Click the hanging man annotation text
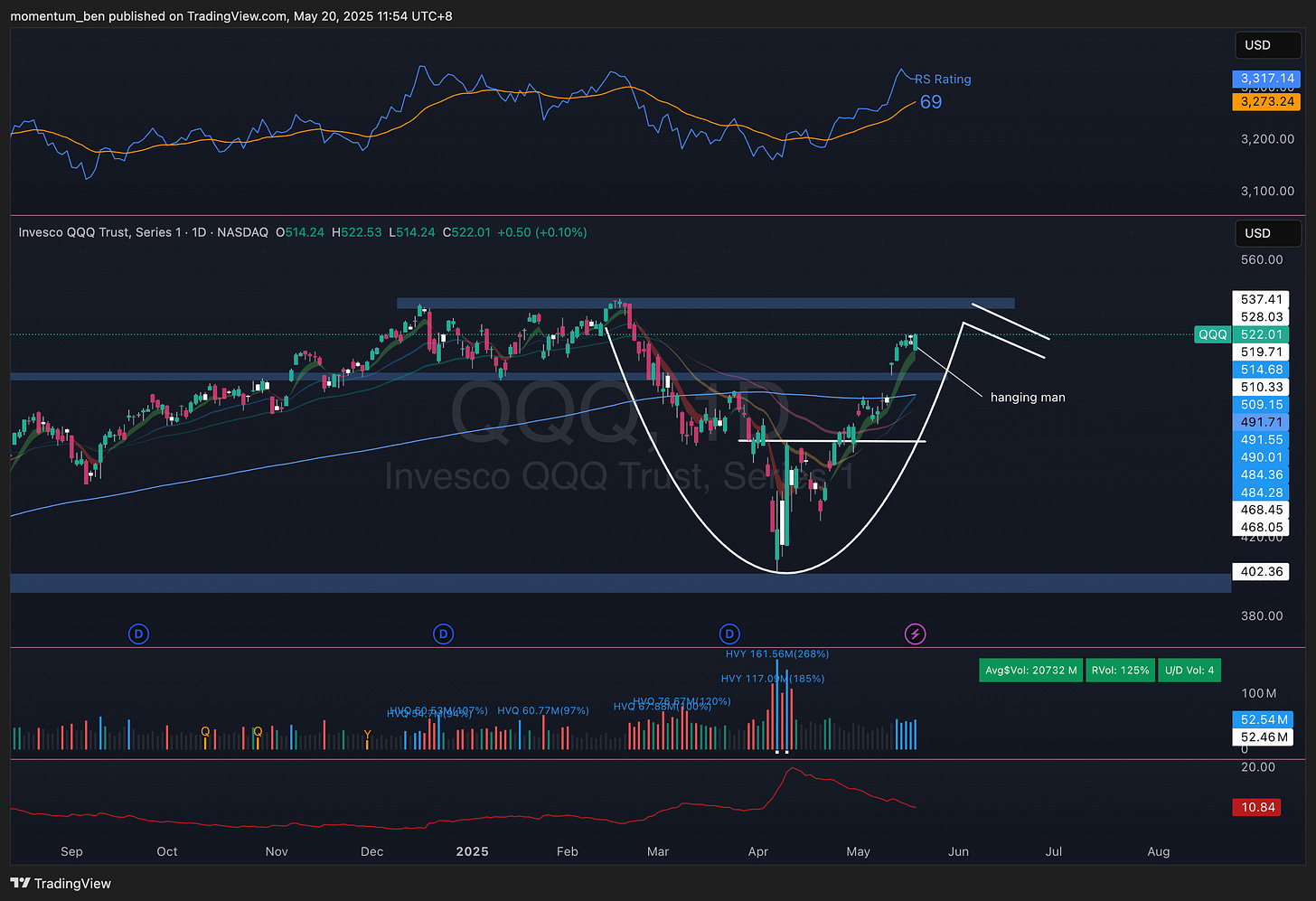The width and height of the screenshot is (1316, 901). click(x=1028, y=398)
